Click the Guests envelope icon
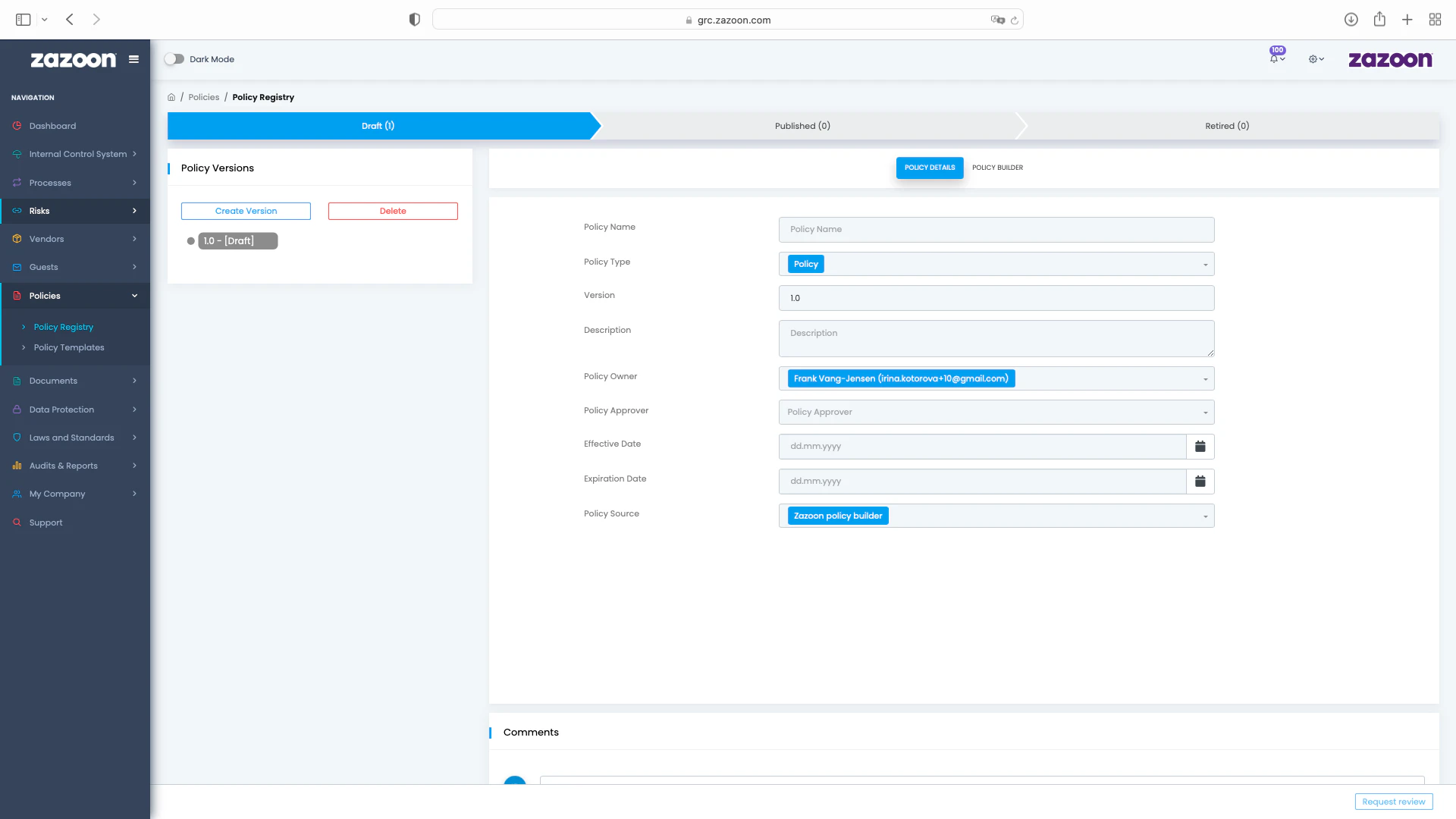This screenshot has width=1456, height=819. click(17, 267)
